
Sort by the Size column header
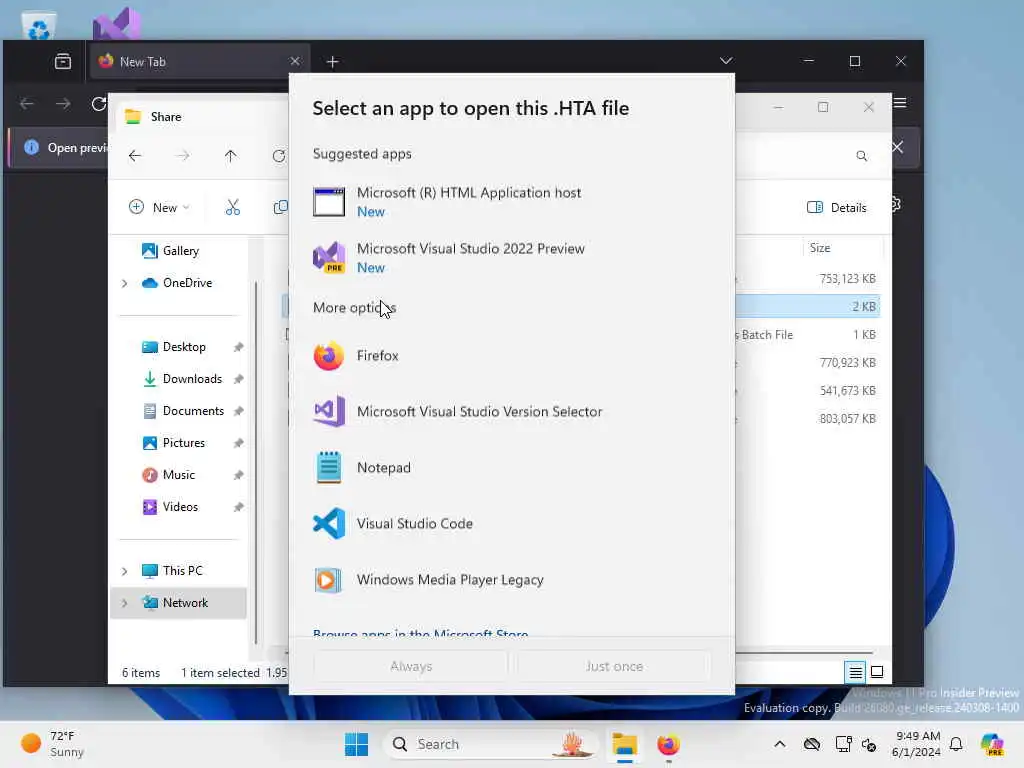[820, 248]
